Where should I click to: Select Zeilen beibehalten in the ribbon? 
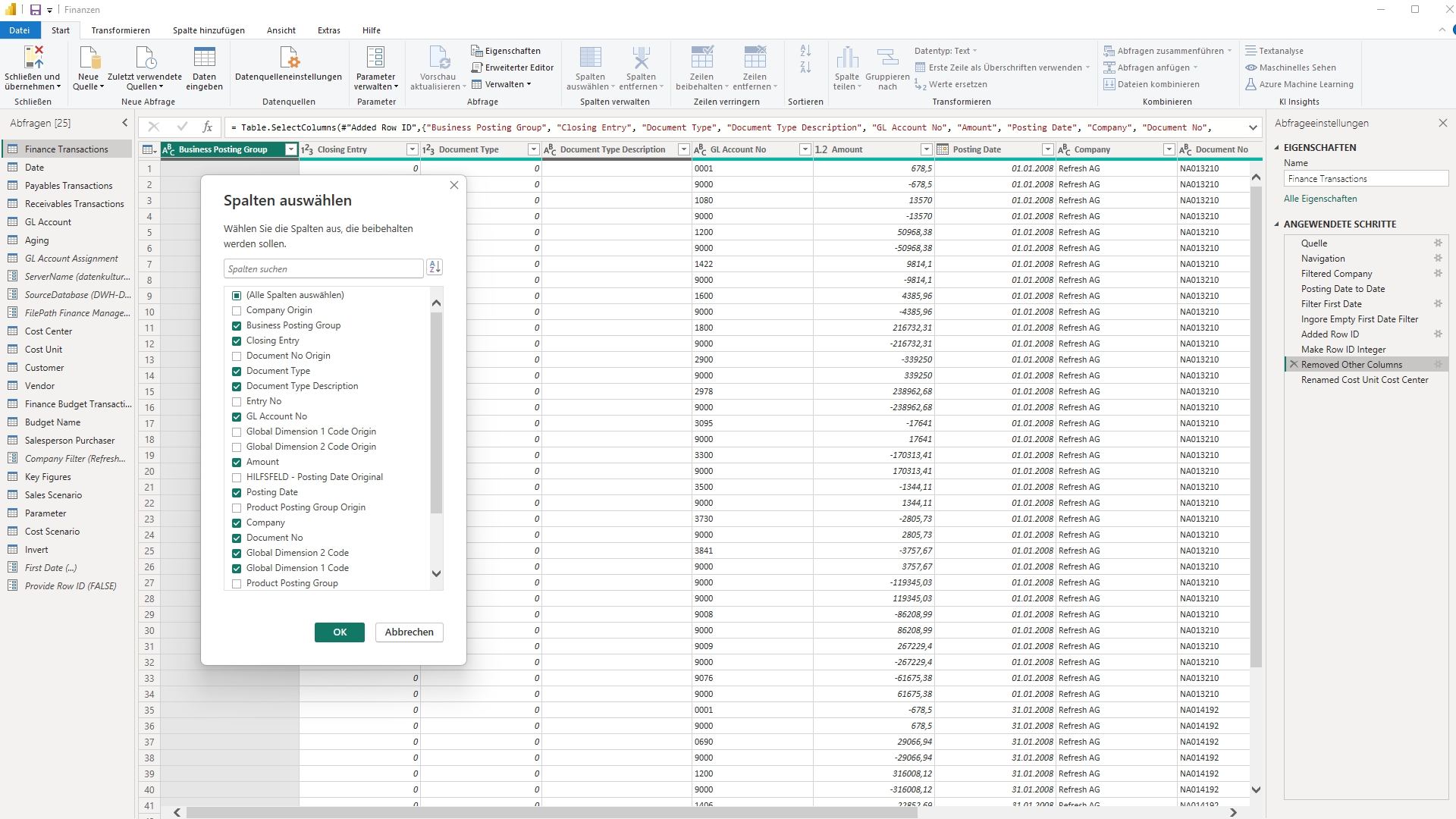pos(701,68)
